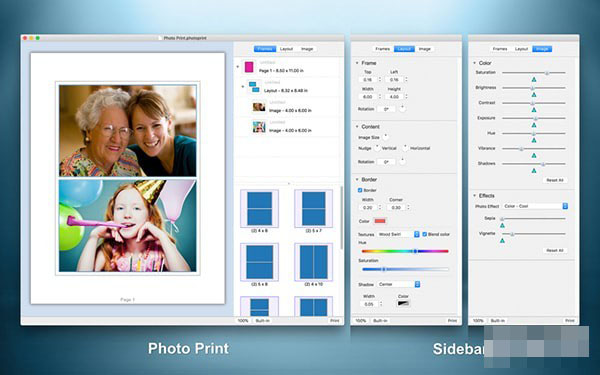The image size is (600, 375).
Task: Choose the (2) 4 x 6 layout template
Action: pos(259,209)
